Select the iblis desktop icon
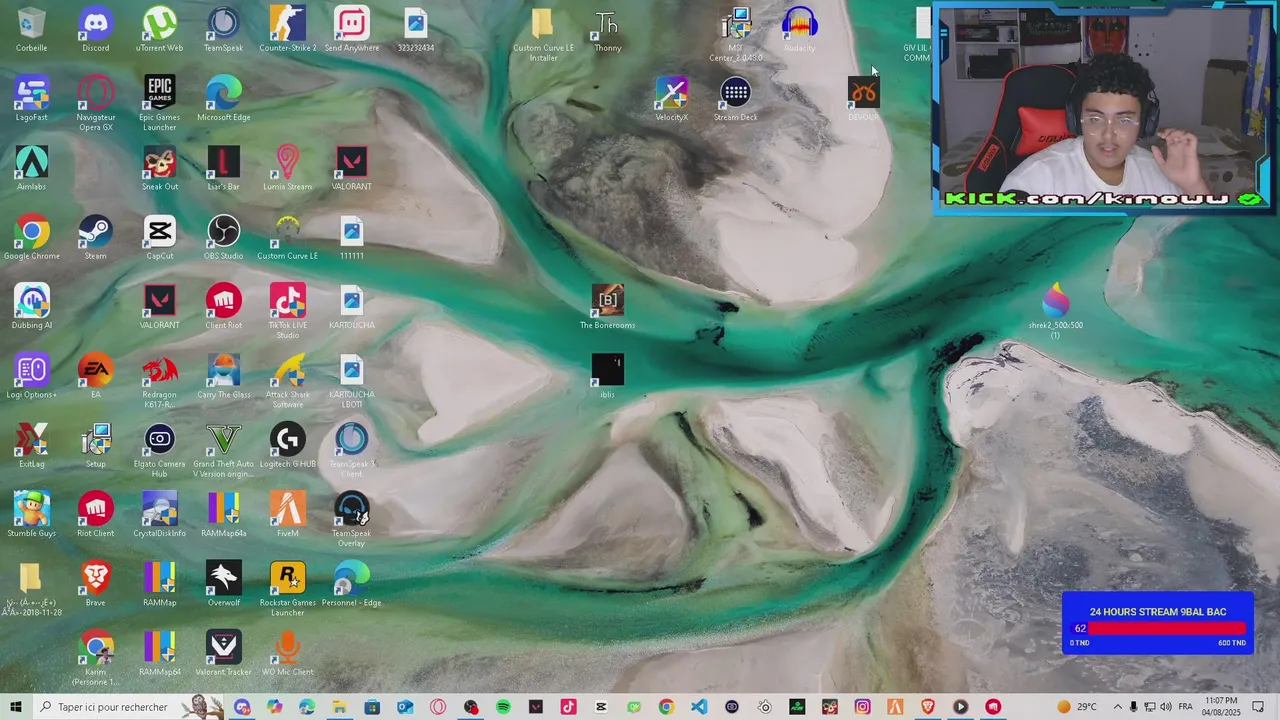Viewport: 1280px width, 720px height. [607, 375]
